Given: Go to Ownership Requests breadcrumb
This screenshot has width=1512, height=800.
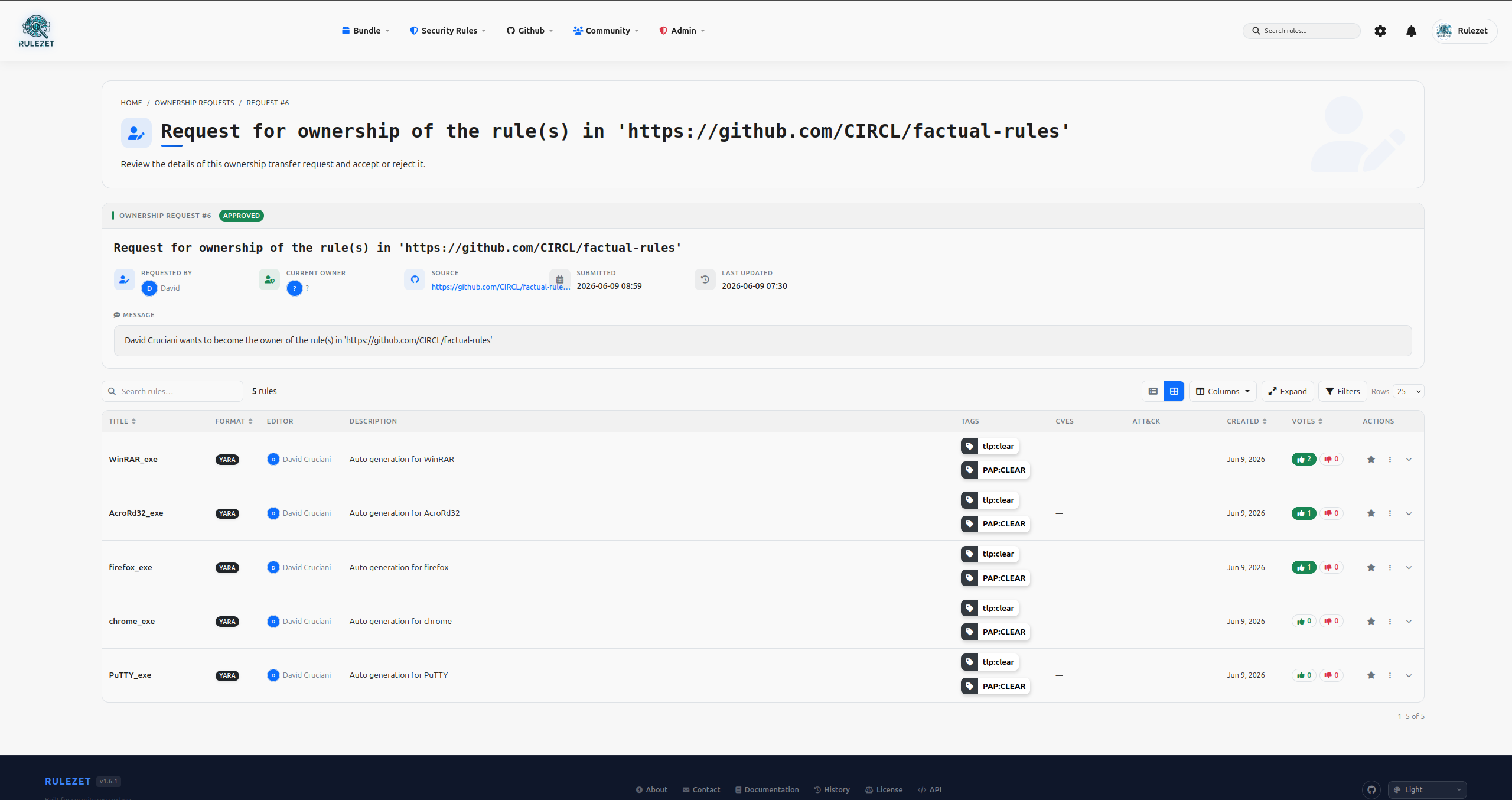Looking at the screenshot, I should click(194, 103).
